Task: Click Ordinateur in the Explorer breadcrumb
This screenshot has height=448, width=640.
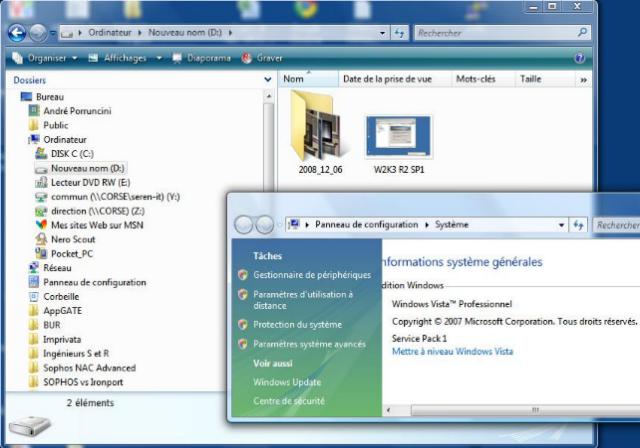Action: tap(110, 33)
